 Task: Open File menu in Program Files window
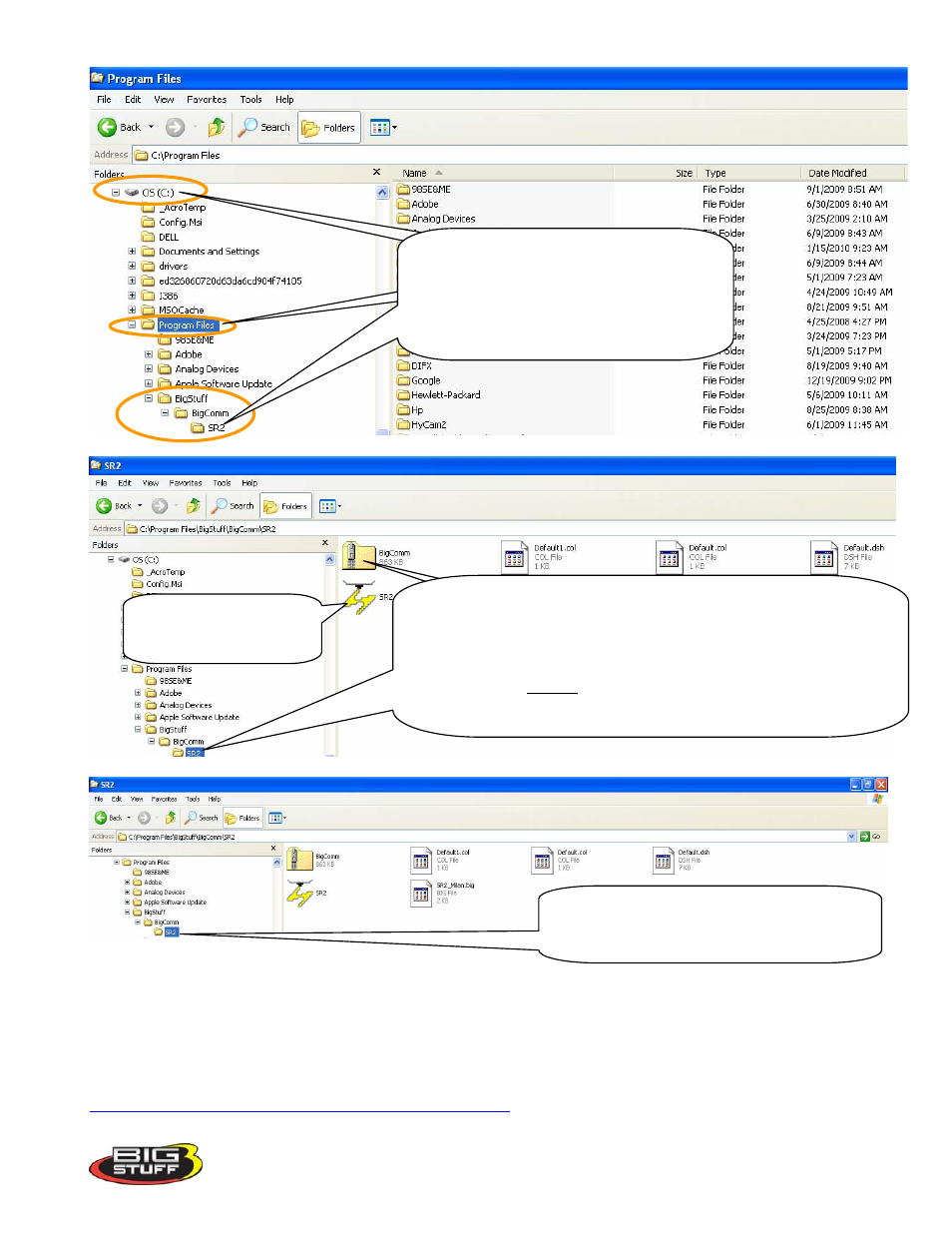click(104, 100)
